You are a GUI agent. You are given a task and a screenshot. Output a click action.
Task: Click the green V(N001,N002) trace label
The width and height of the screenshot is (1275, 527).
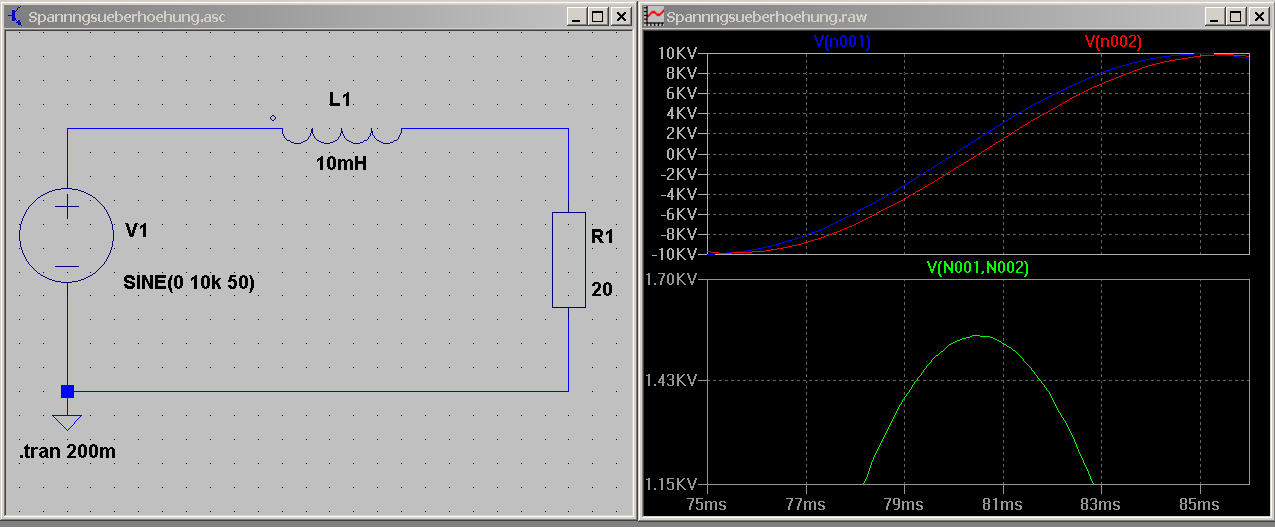(x=977, y=268)
